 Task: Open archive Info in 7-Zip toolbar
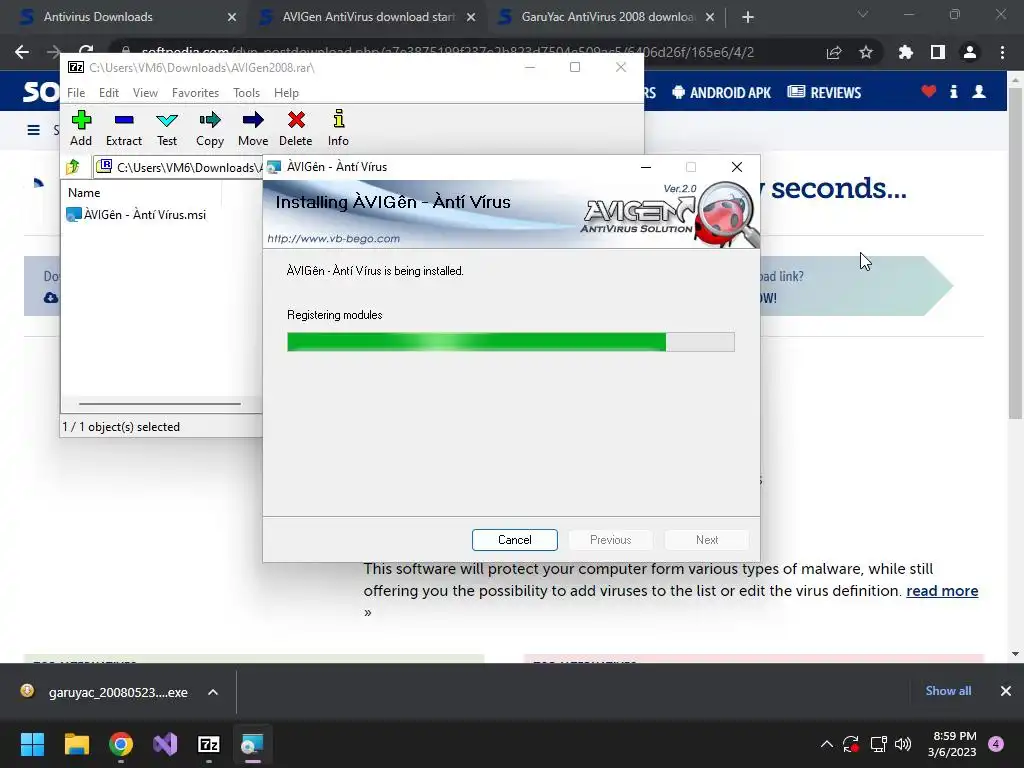coord(338,129)
